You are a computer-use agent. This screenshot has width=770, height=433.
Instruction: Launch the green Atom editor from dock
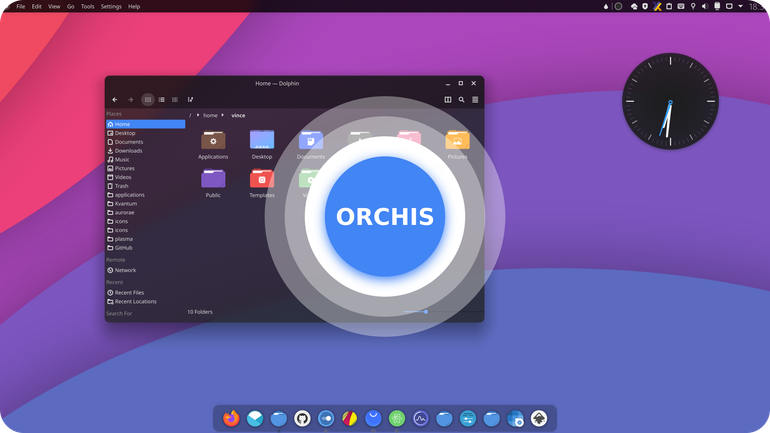pos(397,418)
